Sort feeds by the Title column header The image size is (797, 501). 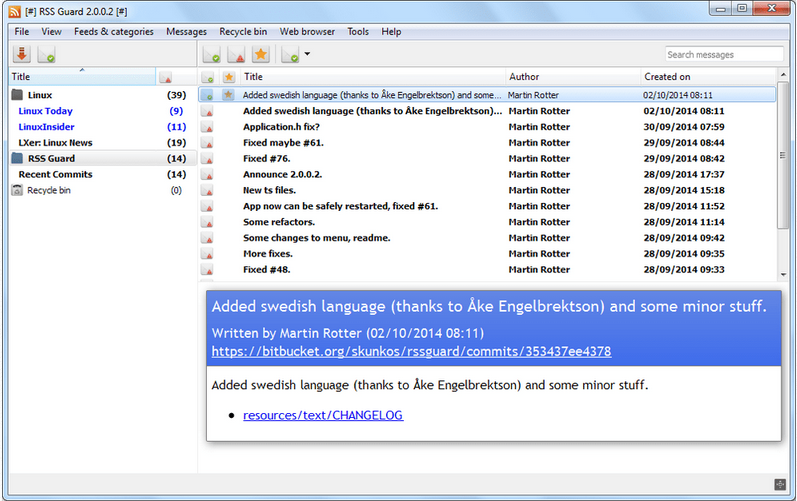pos(82,77)
